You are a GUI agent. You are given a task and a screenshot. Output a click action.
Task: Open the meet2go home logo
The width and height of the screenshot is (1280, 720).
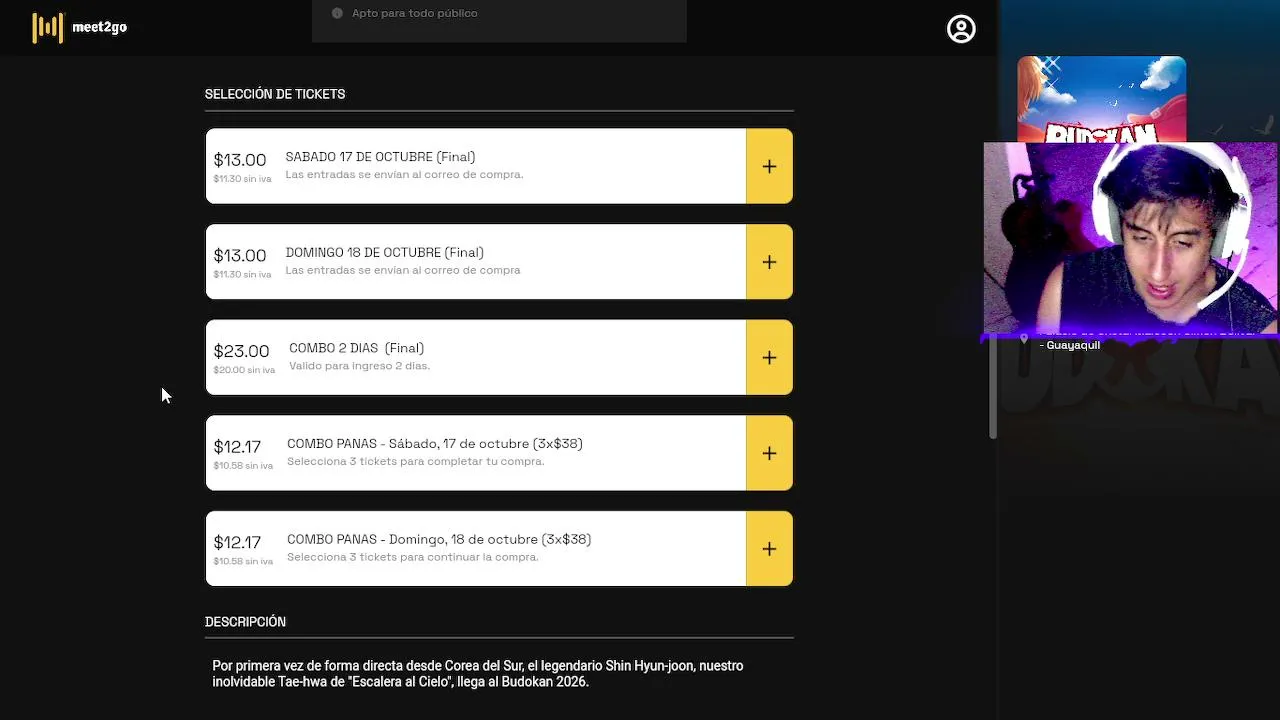(x=80, y=28)
